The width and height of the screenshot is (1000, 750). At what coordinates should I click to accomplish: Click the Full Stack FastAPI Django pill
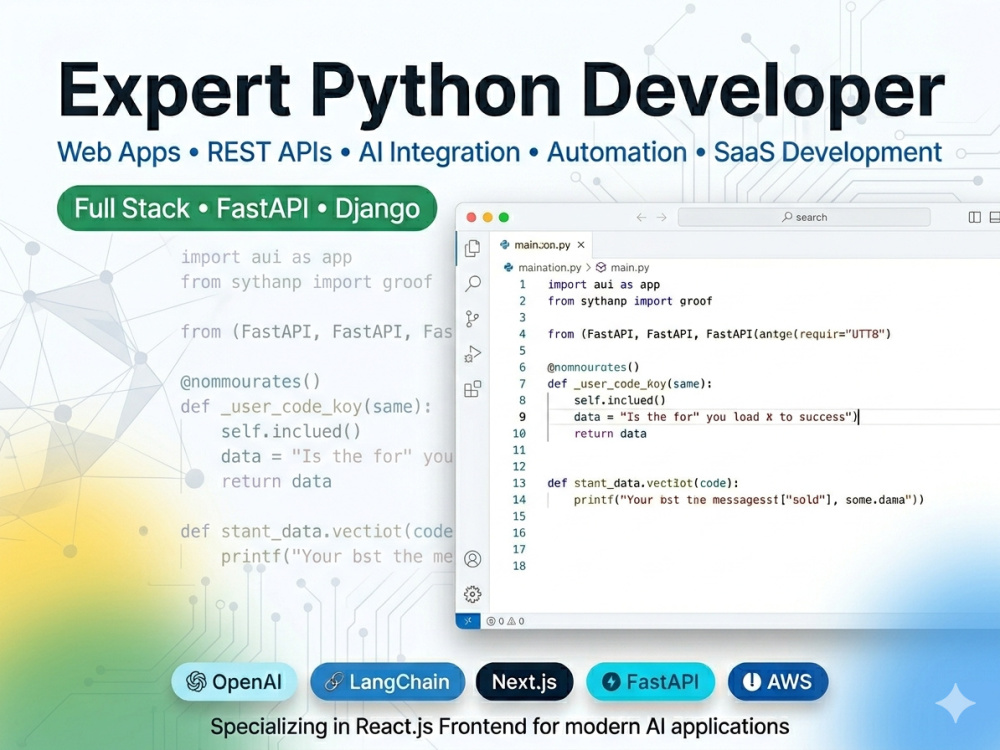[247, 209]
